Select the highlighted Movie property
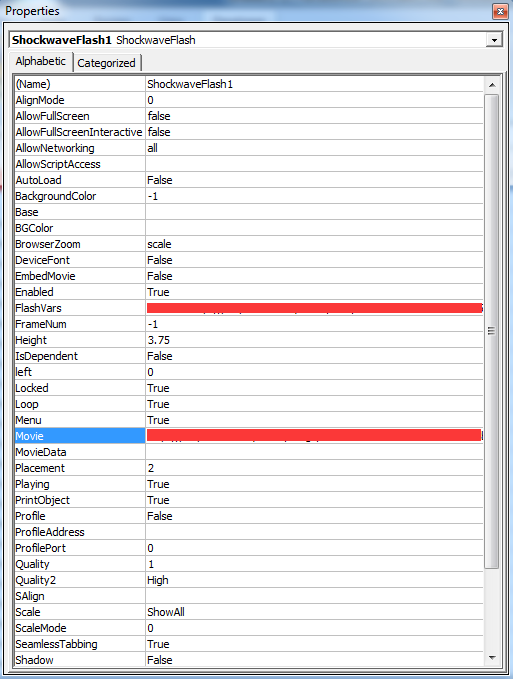The height and width of the screenshot is (679, 513). pos(80,436)
